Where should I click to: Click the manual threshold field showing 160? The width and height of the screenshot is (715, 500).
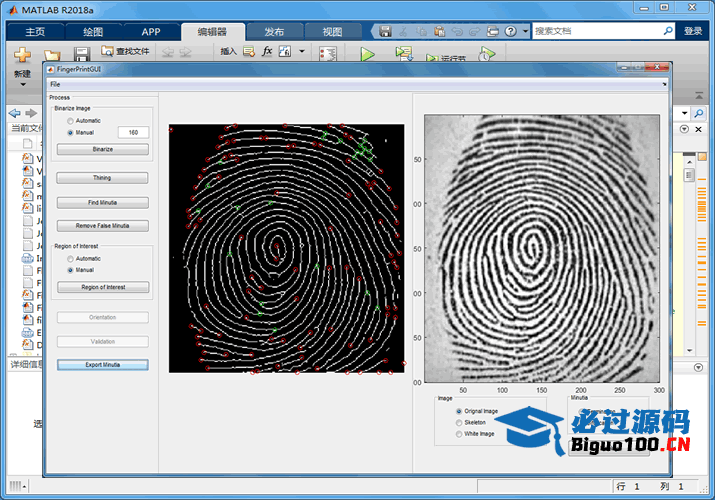133,133
